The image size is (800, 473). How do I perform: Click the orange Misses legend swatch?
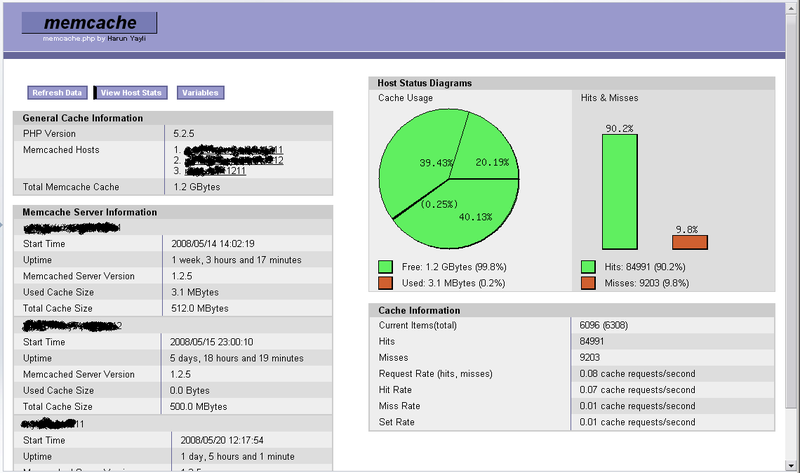pos(588,283)
